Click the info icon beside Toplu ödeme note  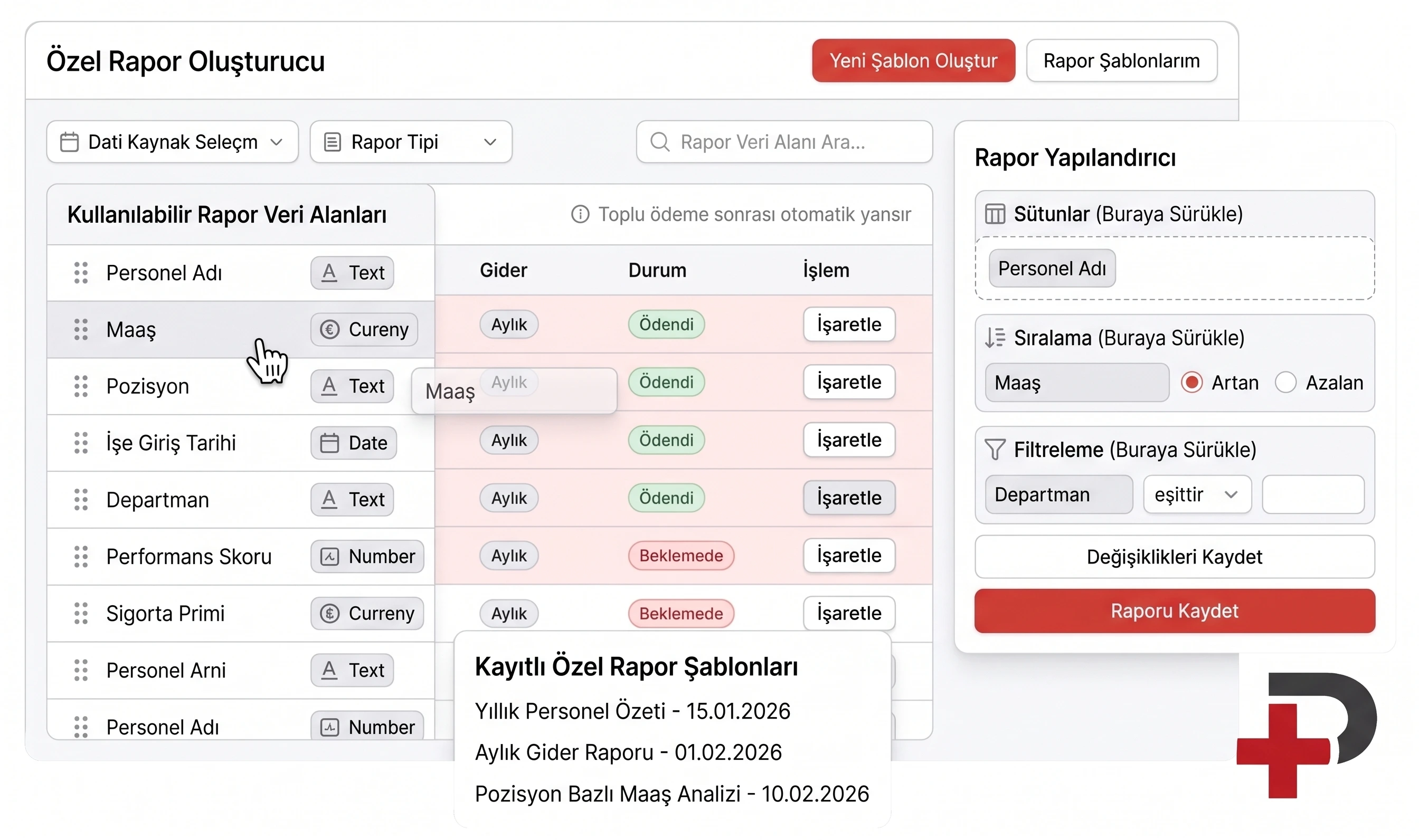[580, 214]
